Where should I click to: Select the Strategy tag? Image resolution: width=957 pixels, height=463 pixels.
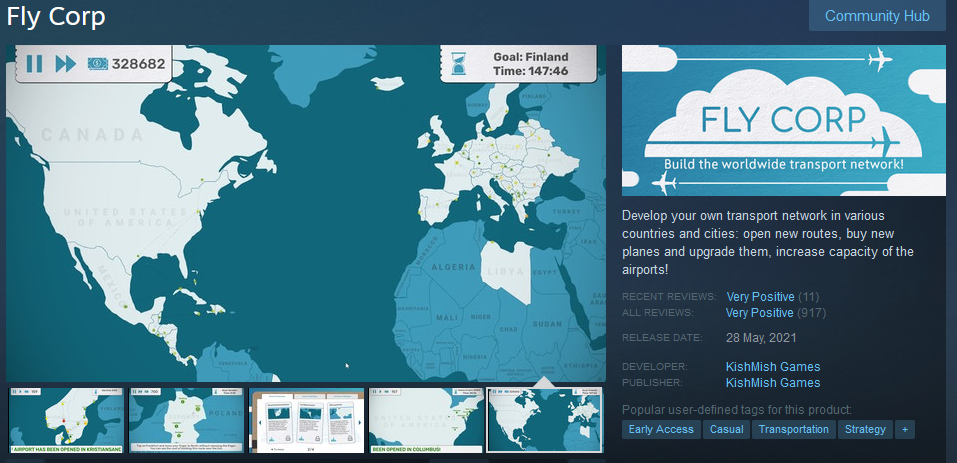(865, 429)
